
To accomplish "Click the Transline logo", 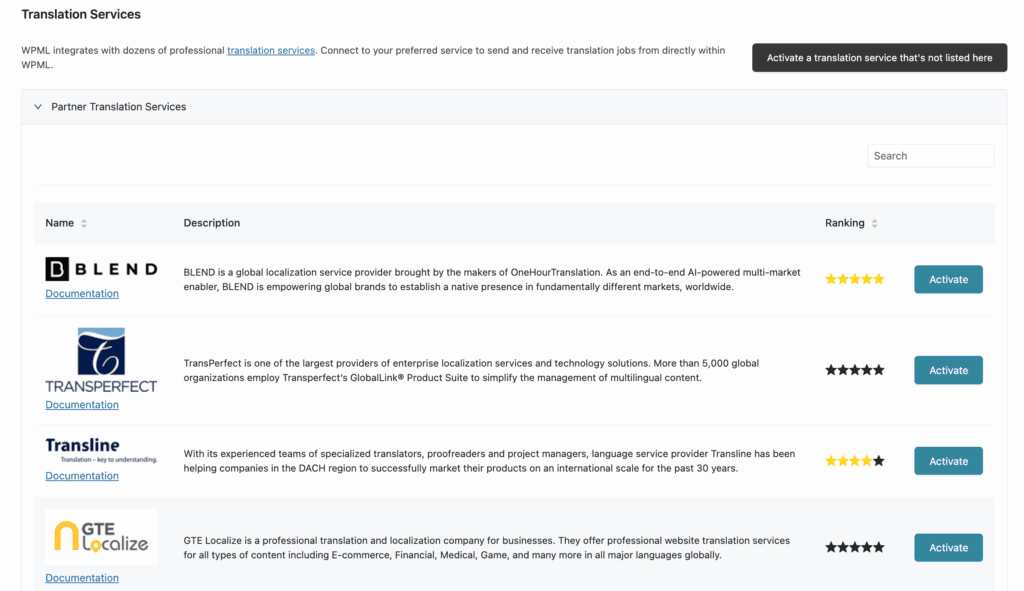I will 101,451.
